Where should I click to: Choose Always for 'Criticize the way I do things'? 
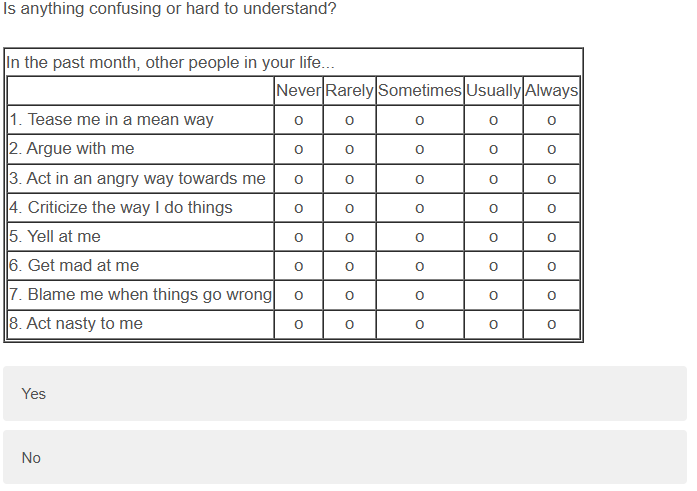click(x=551, y=208)
